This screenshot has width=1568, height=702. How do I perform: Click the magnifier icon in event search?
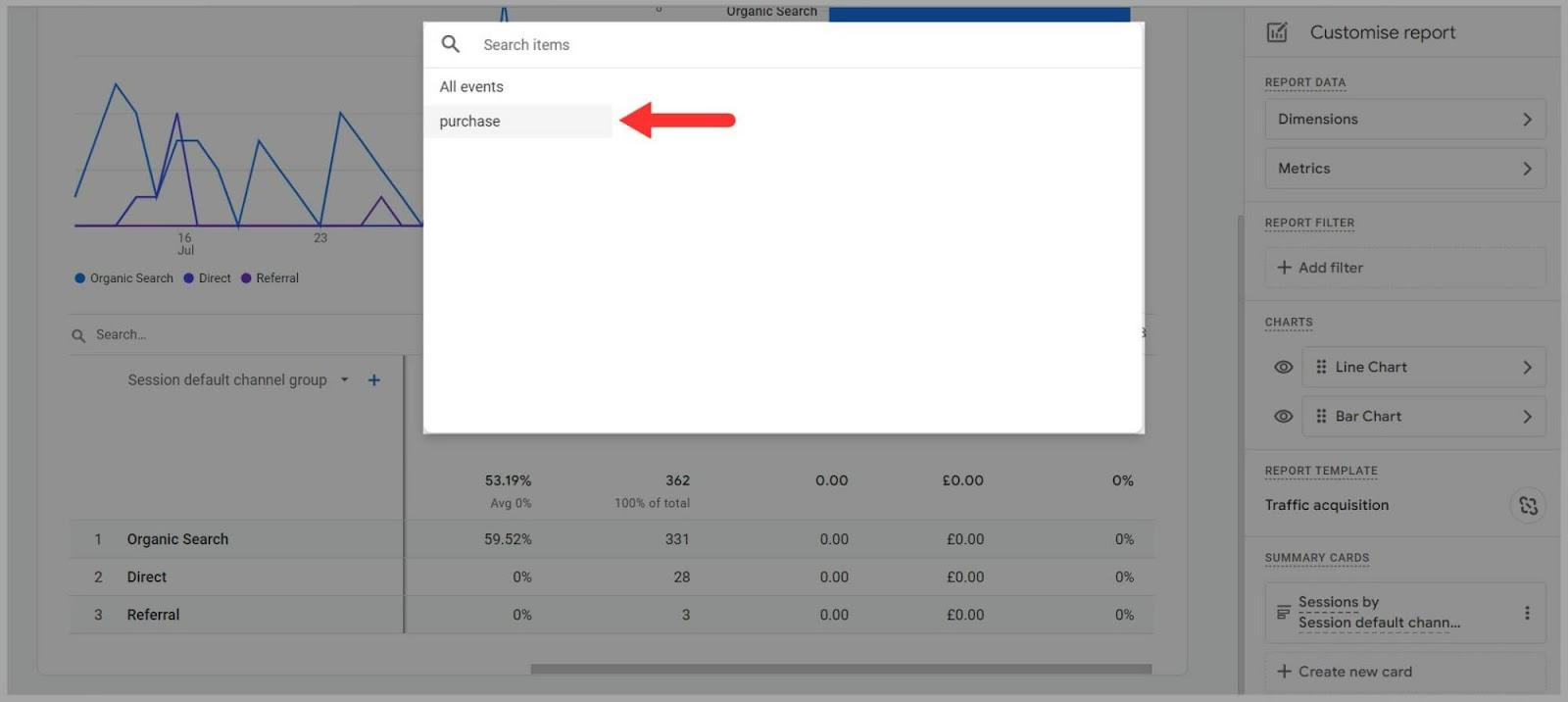point(451,44)
